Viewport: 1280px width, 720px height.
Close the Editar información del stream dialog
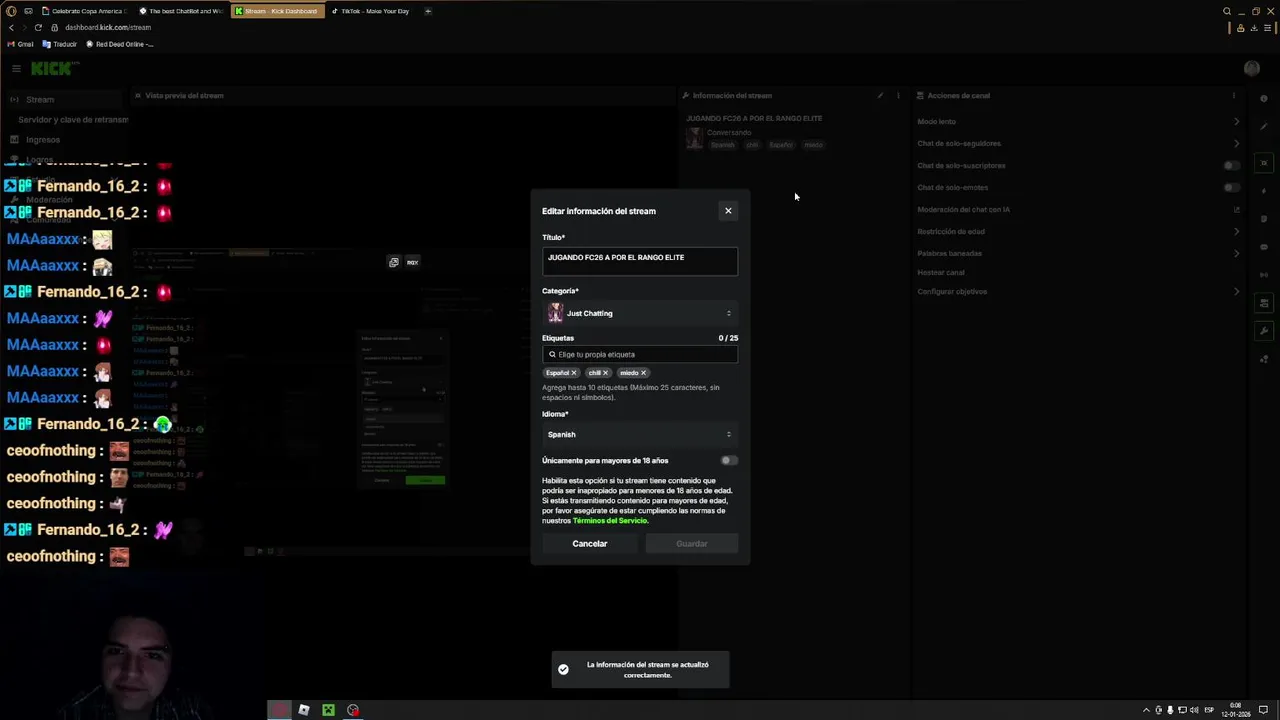728,211
